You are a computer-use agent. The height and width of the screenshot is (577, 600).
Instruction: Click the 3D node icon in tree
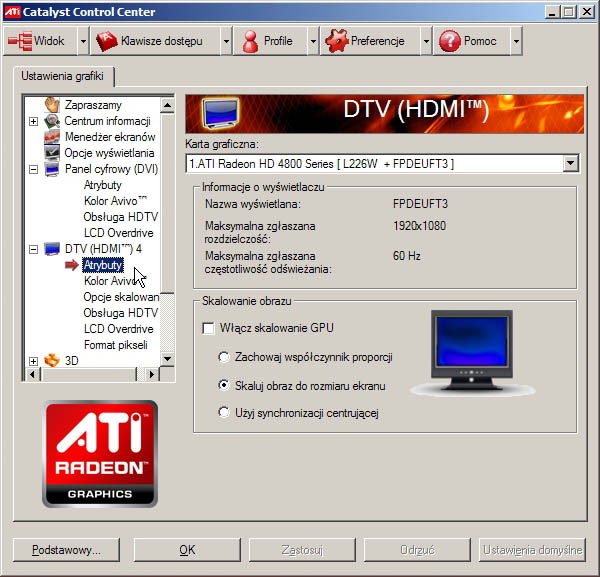[x=52, y=360]
